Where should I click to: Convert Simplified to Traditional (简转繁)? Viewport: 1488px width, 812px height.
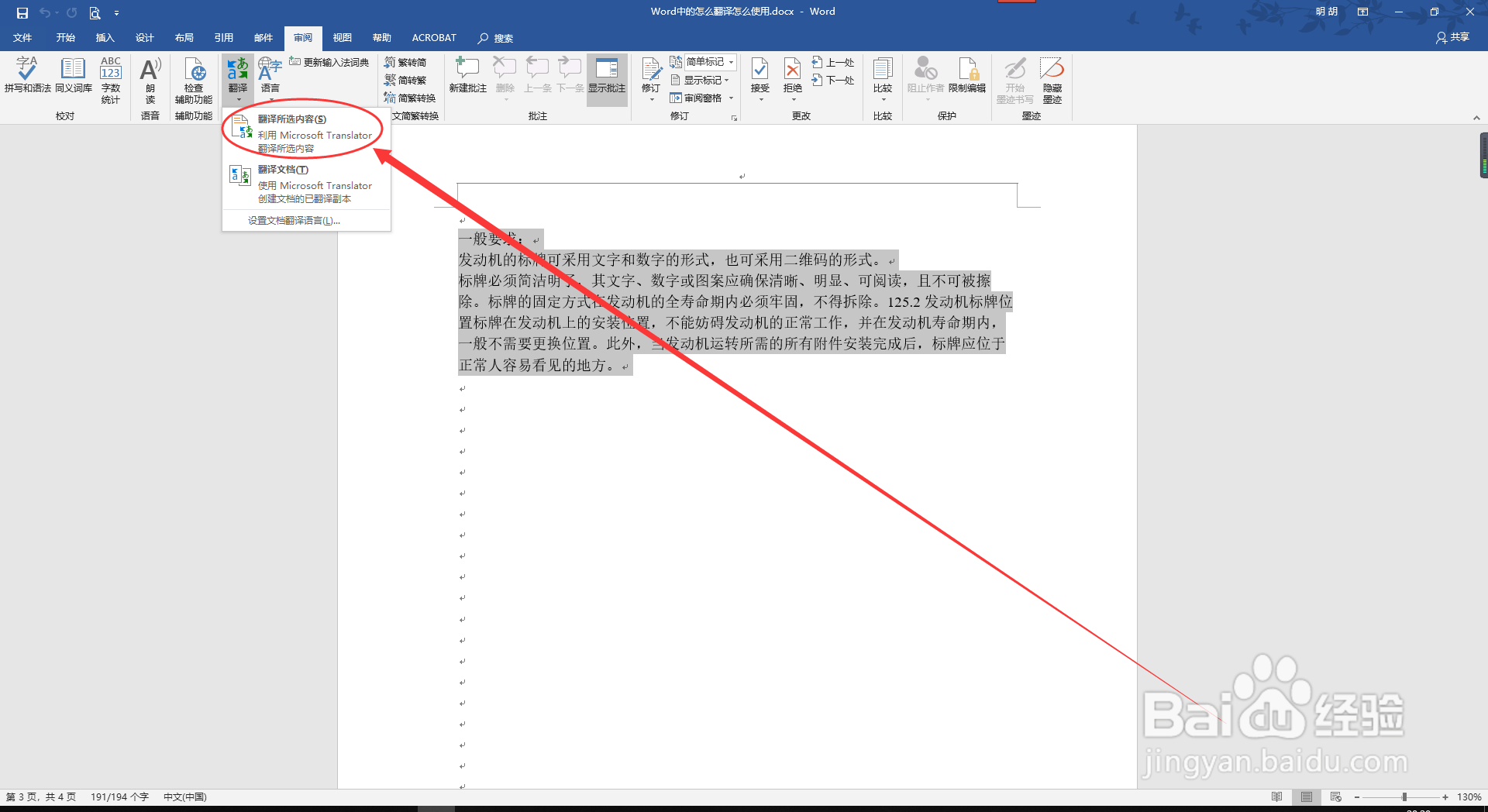(405, 80)
